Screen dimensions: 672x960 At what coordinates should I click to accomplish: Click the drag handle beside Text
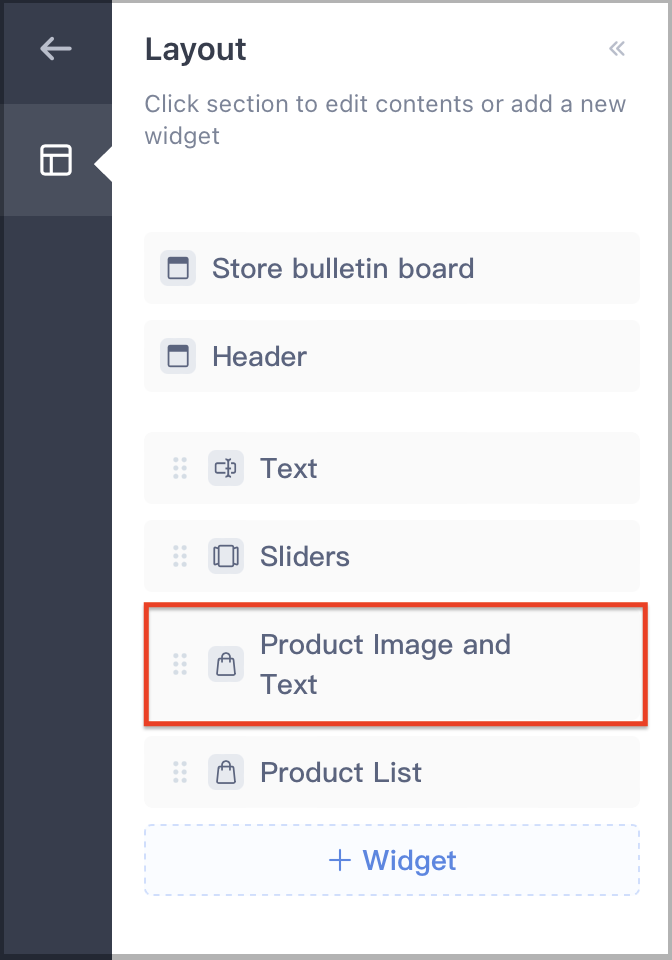click(x=180, y=468)
